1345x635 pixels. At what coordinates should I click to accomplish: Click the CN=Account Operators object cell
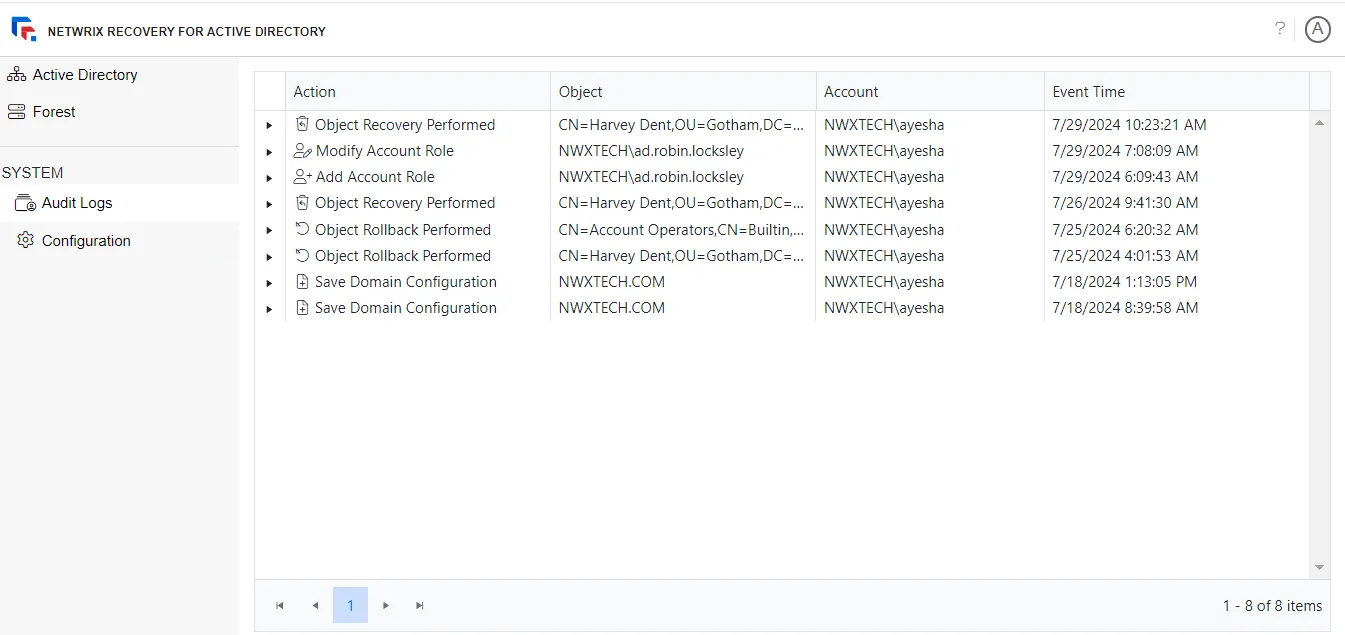click(683, 229)
